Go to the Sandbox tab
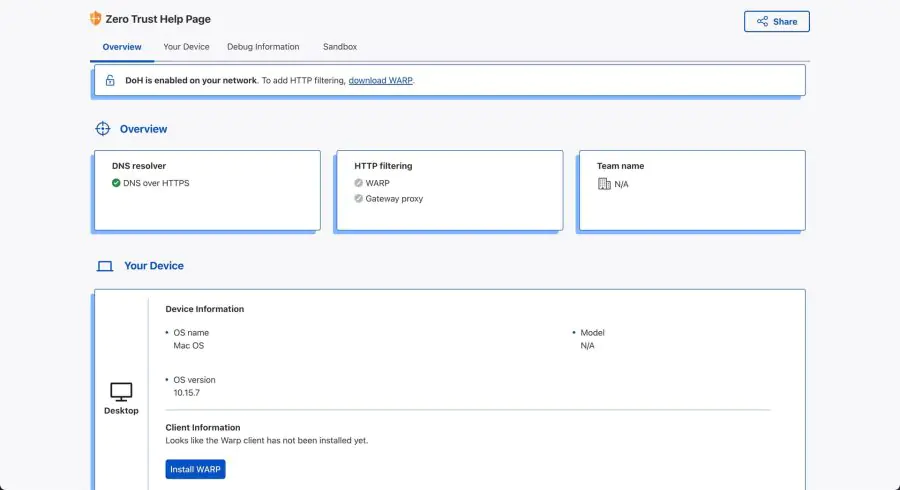900x490 pixels. click(340, 47)
